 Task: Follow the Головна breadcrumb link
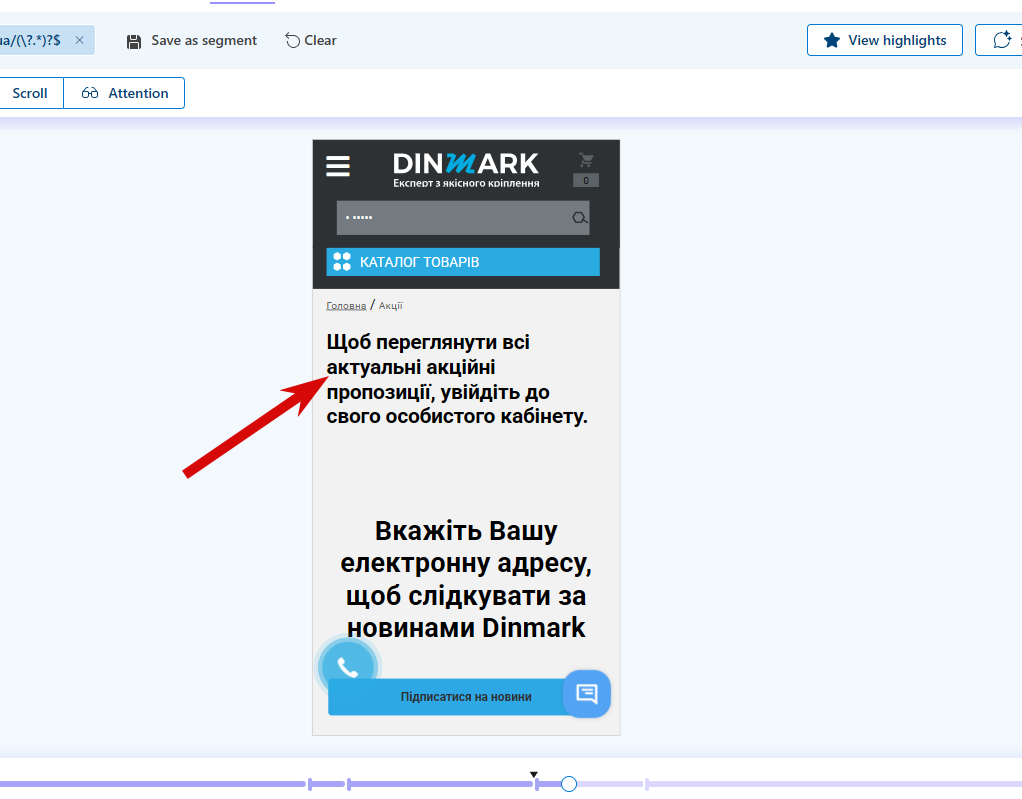tap(346, 306)
